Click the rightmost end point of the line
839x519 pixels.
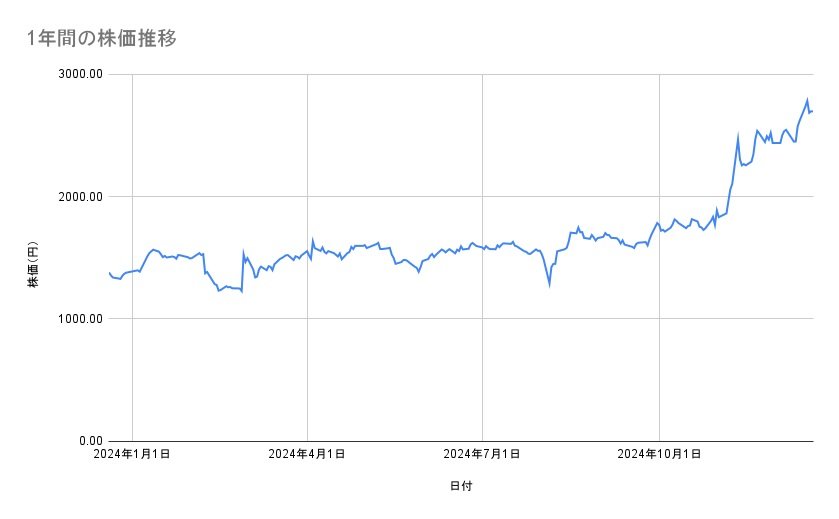point(813,110)
